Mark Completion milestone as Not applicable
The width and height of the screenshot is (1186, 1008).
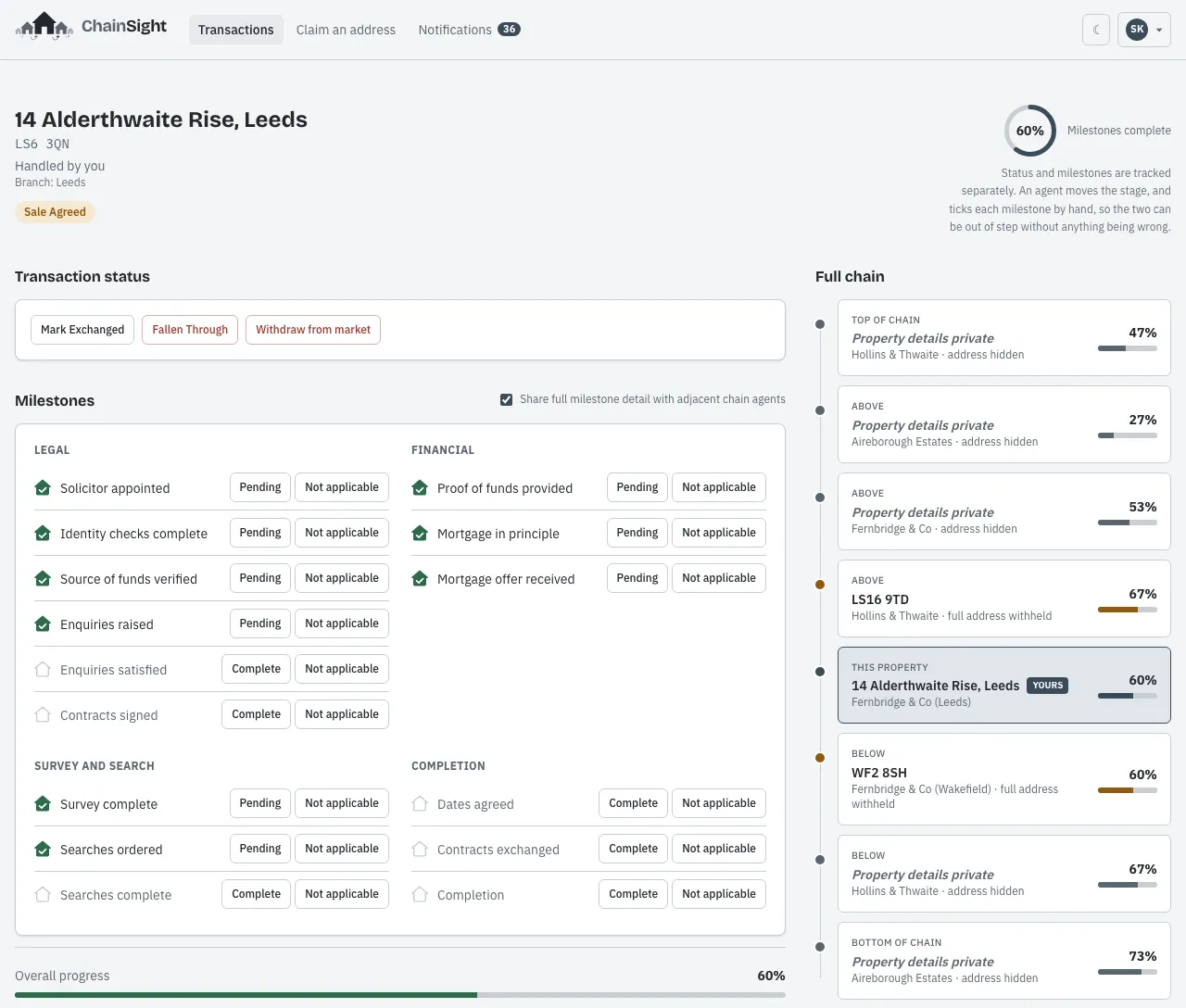[x=719, y=894]
